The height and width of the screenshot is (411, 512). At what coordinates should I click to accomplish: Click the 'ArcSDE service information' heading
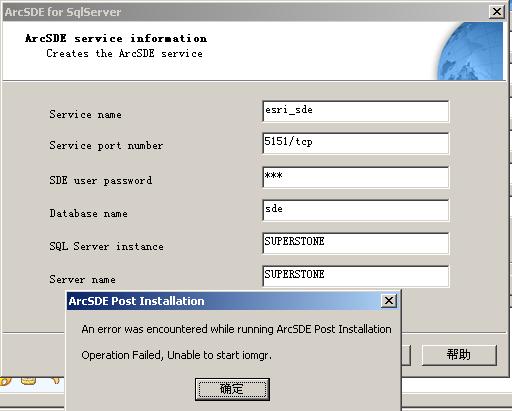coord(116,38)
